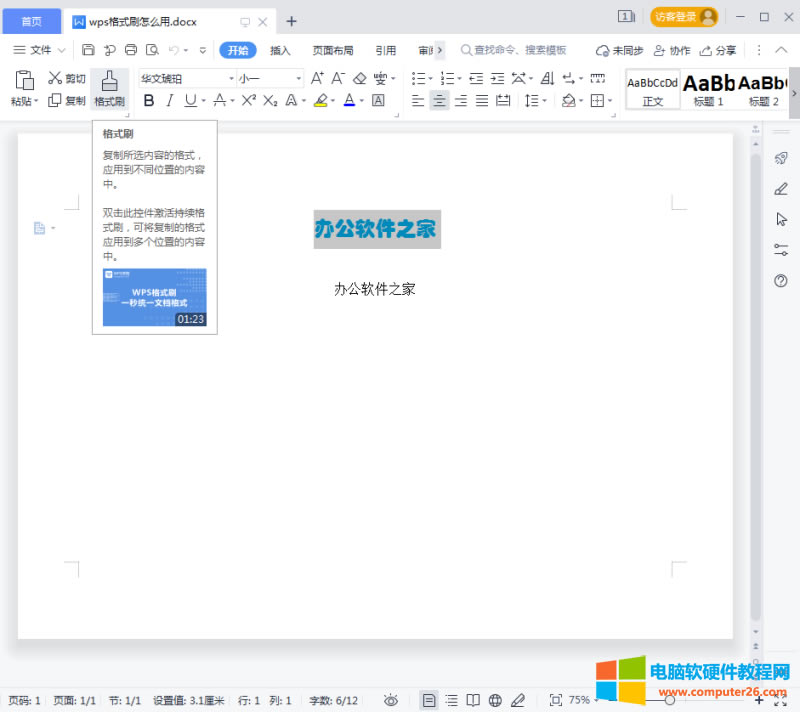The height and width of the screenshot is (712, 800).
Task: Toggle Italic formatting
Action: (x=170, y=100)
